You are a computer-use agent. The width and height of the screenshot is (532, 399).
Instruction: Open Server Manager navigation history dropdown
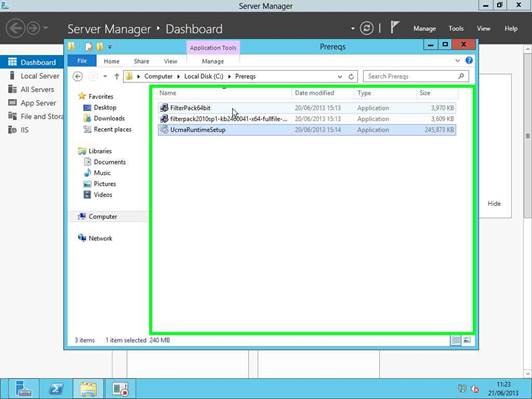[46, 28]
